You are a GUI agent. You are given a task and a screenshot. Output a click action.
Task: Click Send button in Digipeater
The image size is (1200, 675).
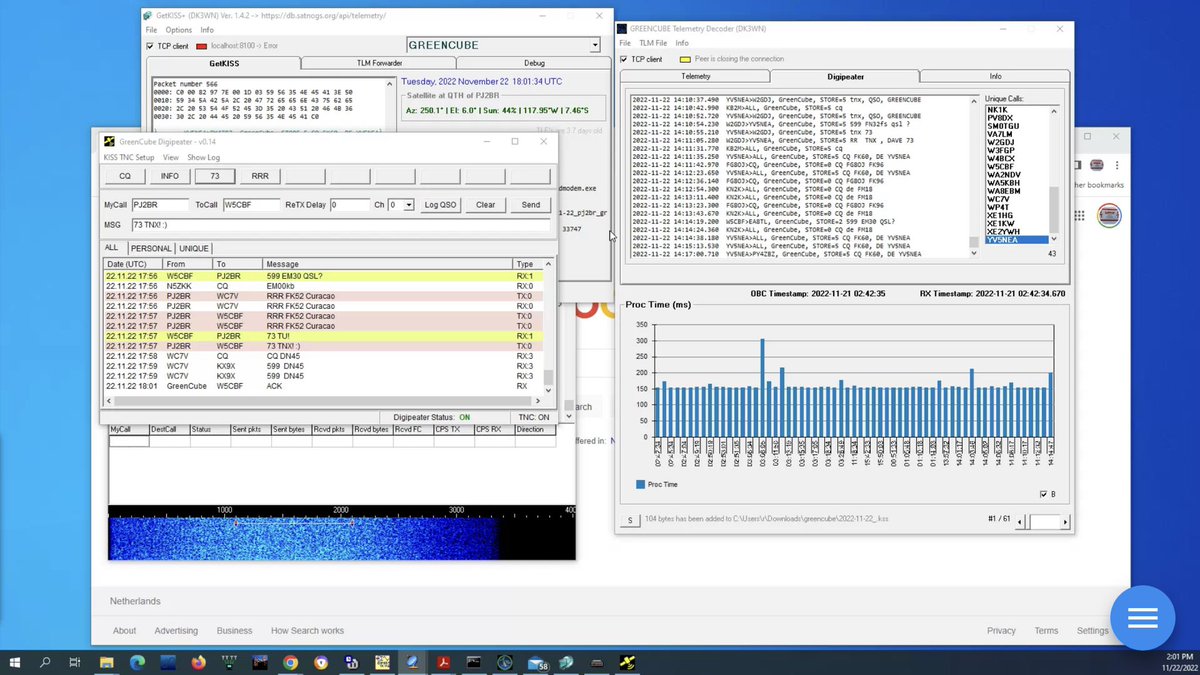pyautogui.click(x=530, y=204)
